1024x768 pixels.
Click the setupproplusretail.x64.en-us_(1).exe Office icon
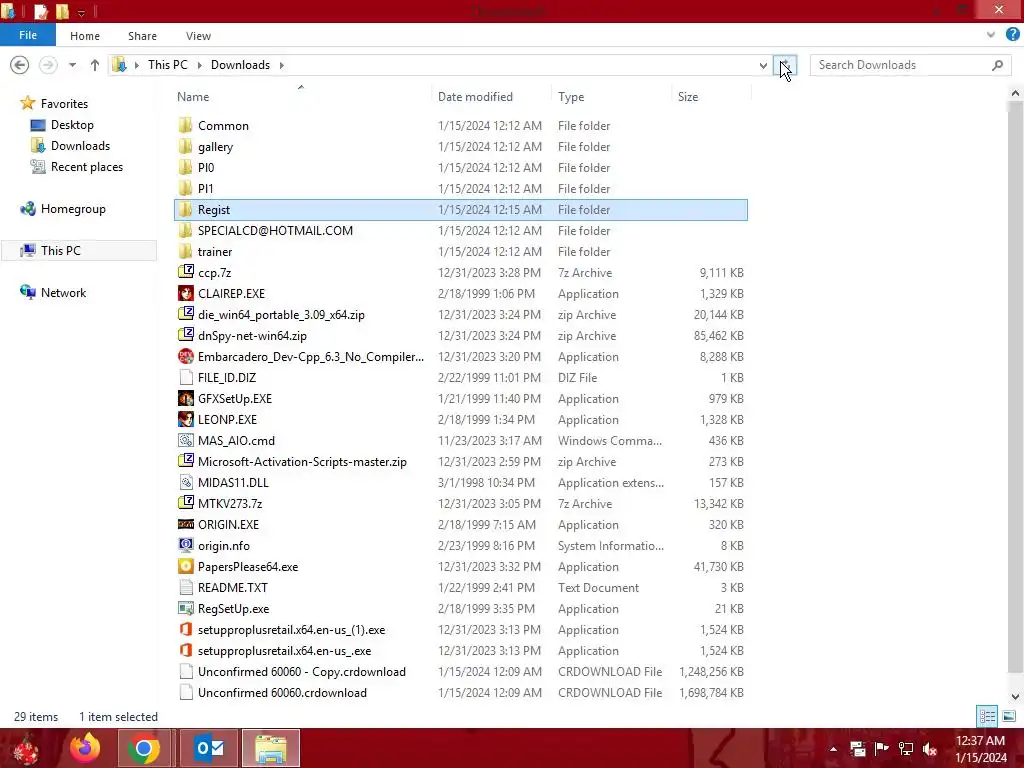186,629
